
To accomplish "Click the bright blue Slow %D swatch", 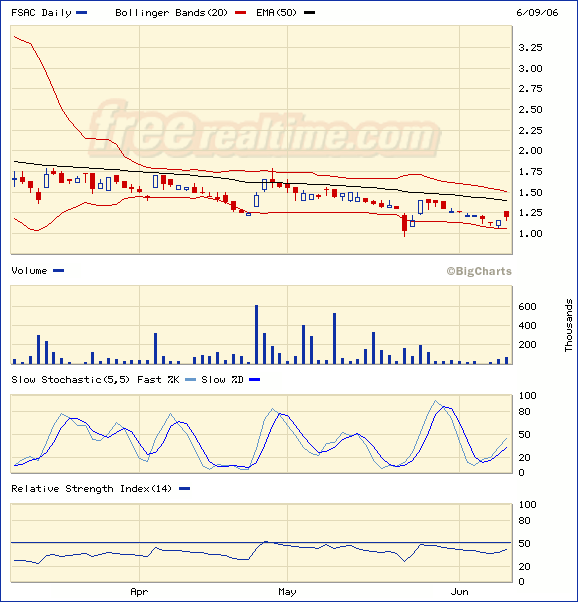I will point(255,380).
